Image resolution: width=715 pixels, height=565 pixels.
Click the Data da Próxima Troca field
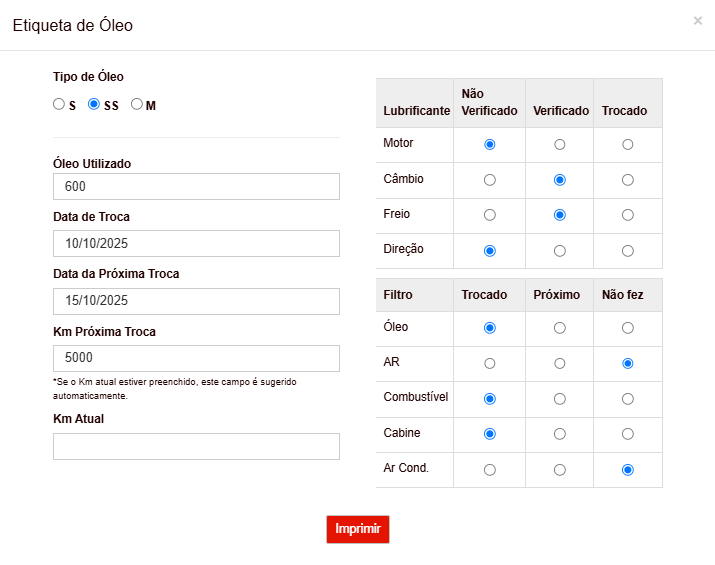(196, 301)
